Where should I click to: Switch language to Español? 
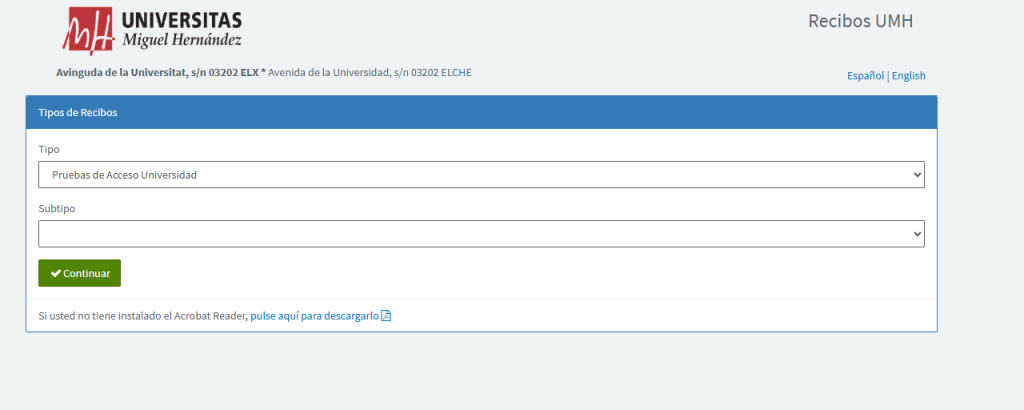point(865,76)
